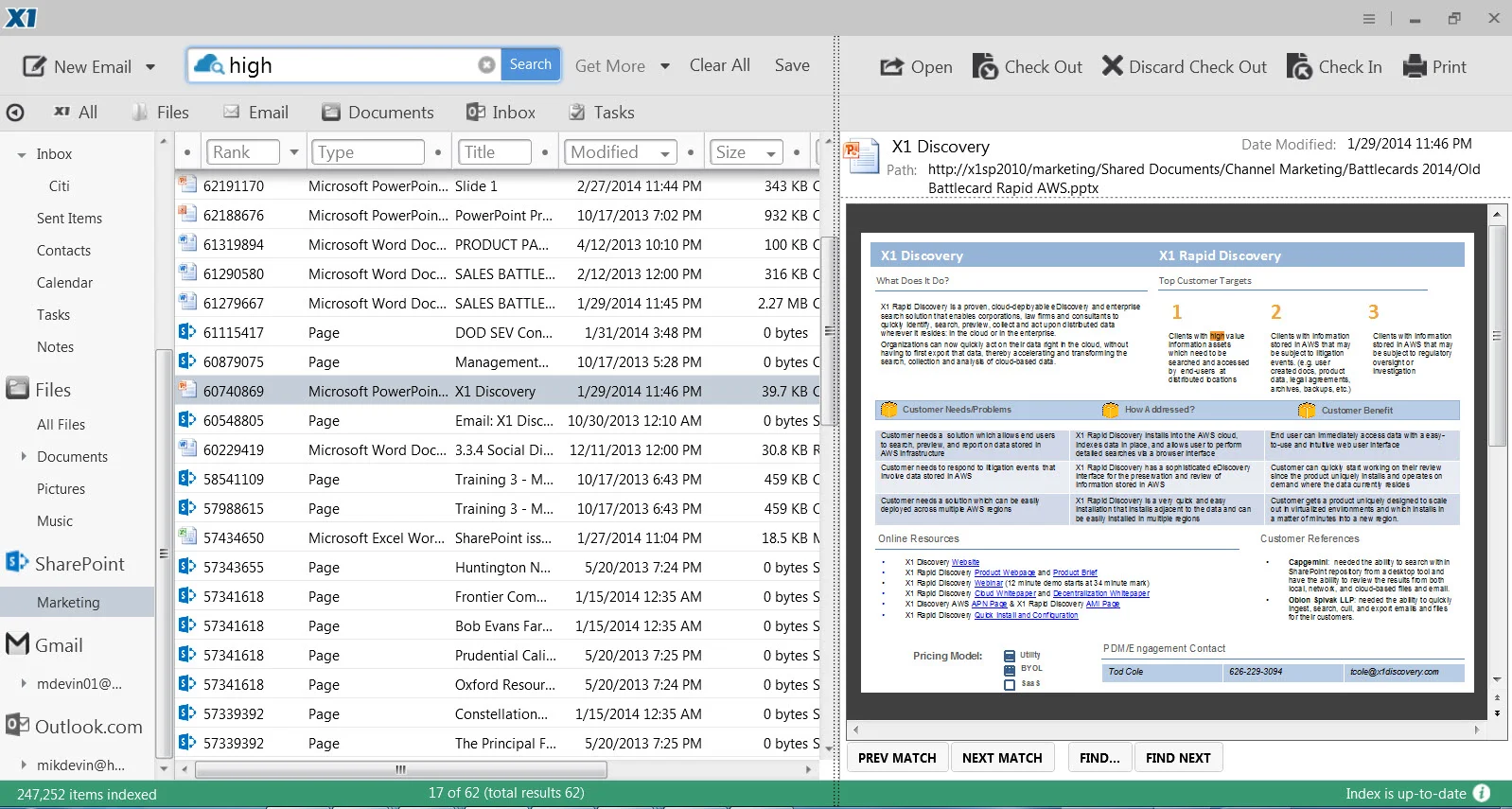The height and width of the screenshot is (809, 1512).
Task: Open the New Email dropdown arrow
Action: point(150,67)
